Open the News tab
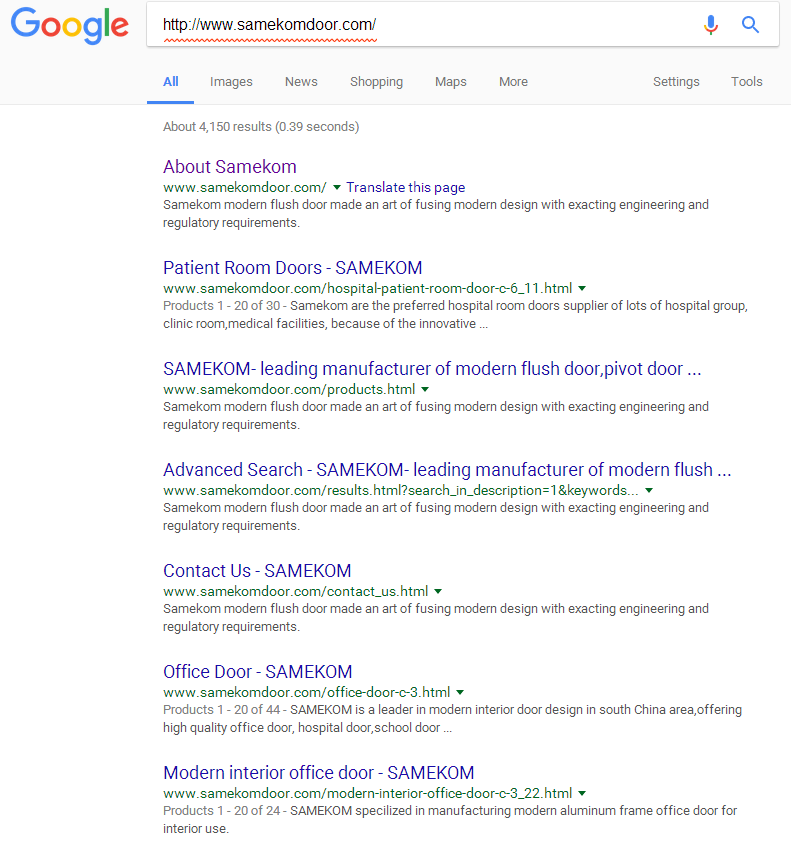 pyautogui.click(x=301, y=82)
